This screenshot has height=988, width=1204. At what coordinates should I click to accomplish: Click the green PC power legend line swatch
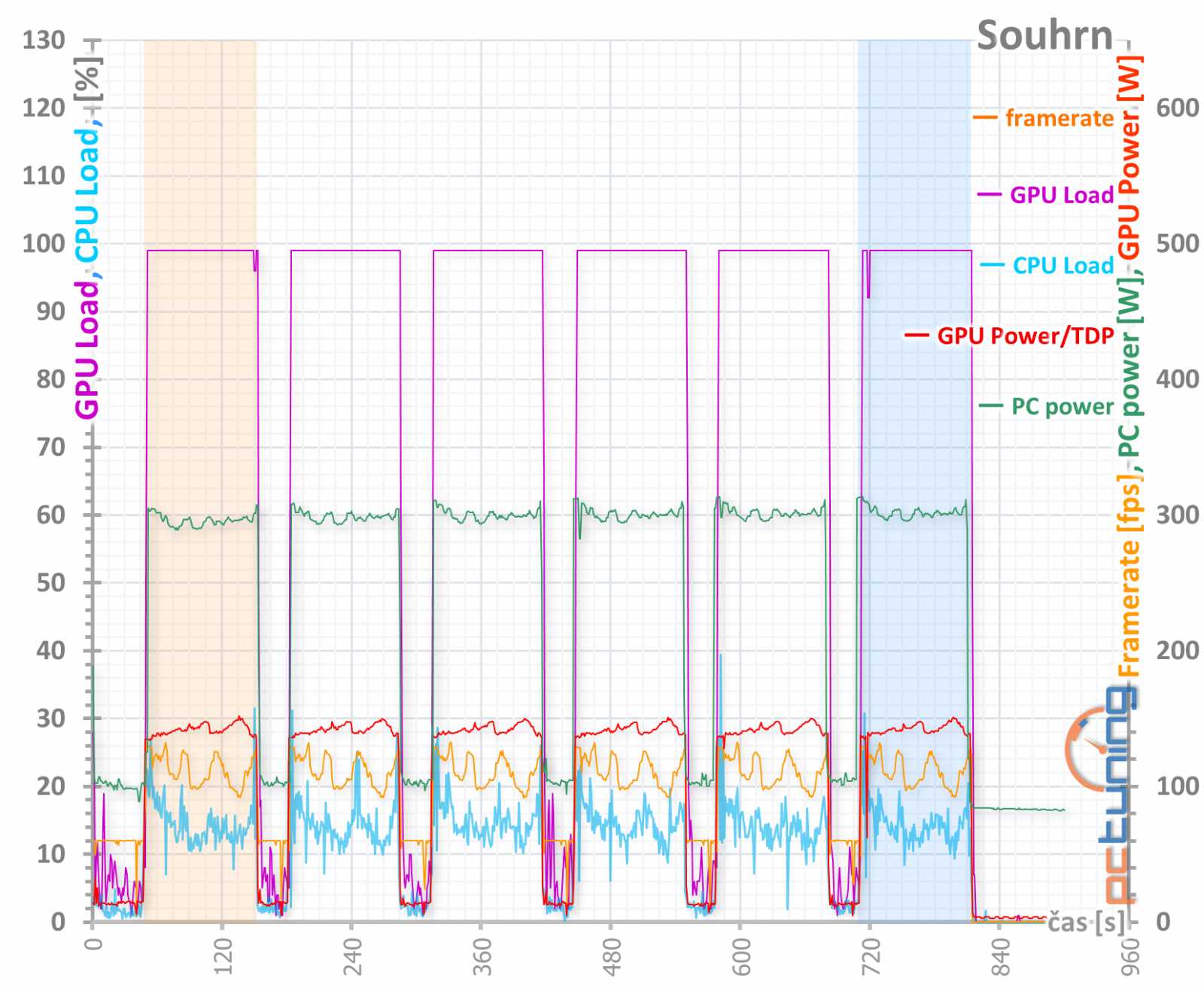990,406
